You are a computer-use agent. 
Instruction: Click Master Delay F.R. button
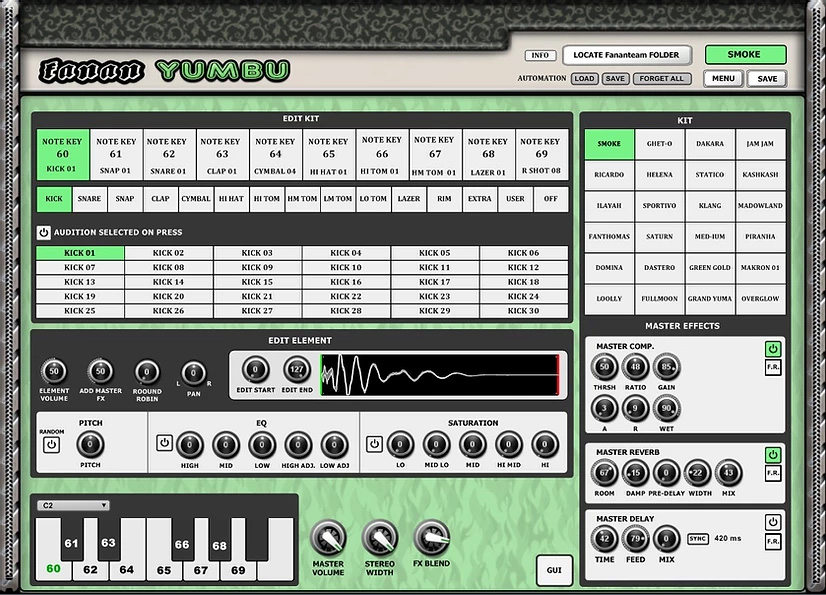pyautogui.click(x=772, y=541)
